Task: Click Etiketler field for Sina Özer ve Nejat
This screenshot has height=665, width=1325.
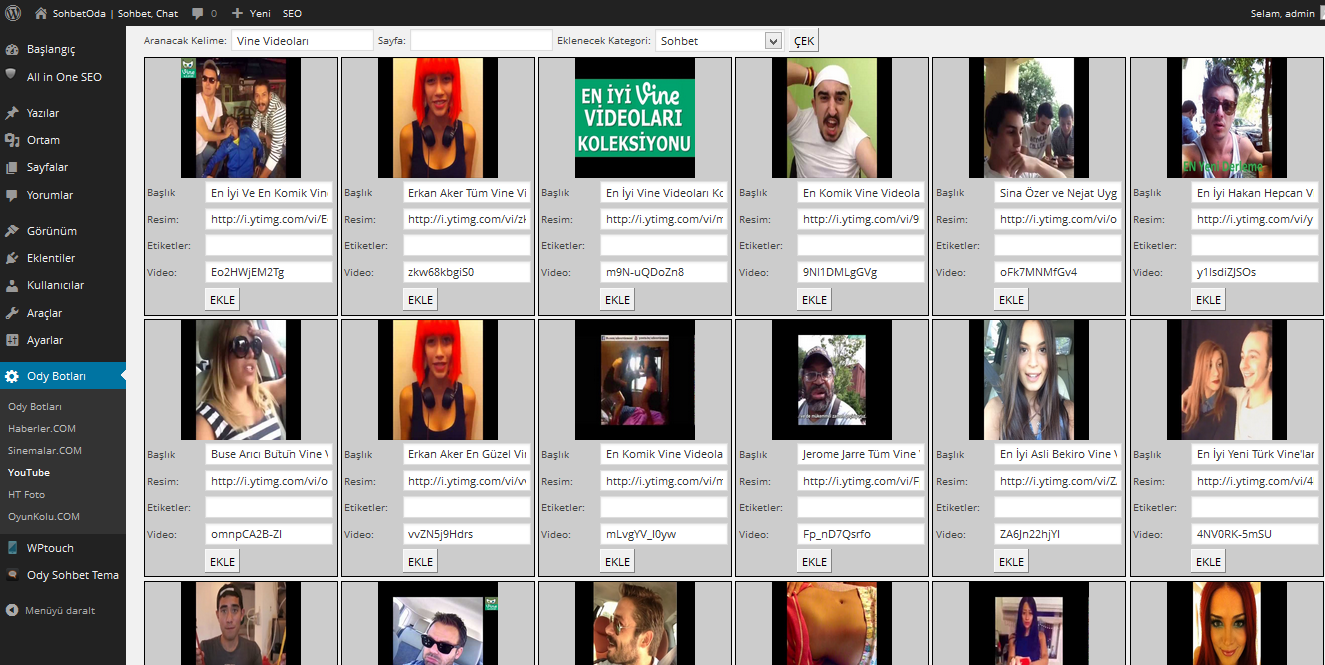Action: (x=1058, y=245)
